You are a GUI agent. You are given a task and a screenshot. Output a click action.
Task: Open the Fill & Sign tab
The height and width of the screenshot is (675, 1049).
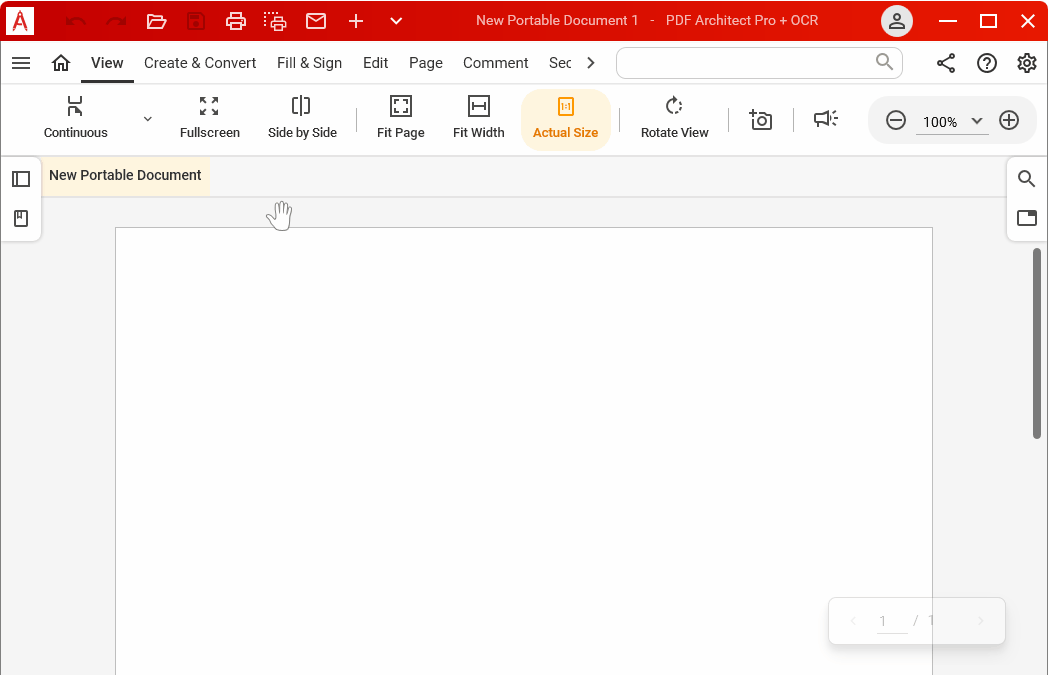click(x=309, y=63)
